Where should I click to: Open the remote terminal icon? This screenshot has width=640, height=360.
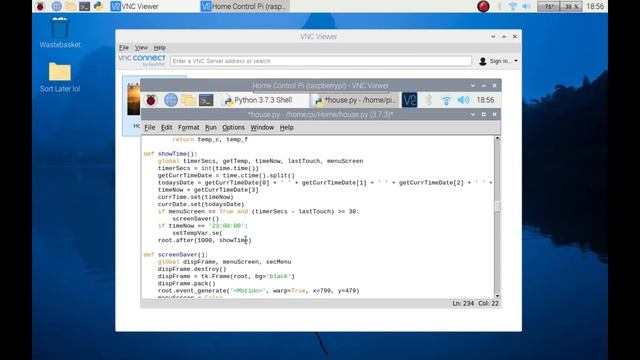tap(206, 100)
